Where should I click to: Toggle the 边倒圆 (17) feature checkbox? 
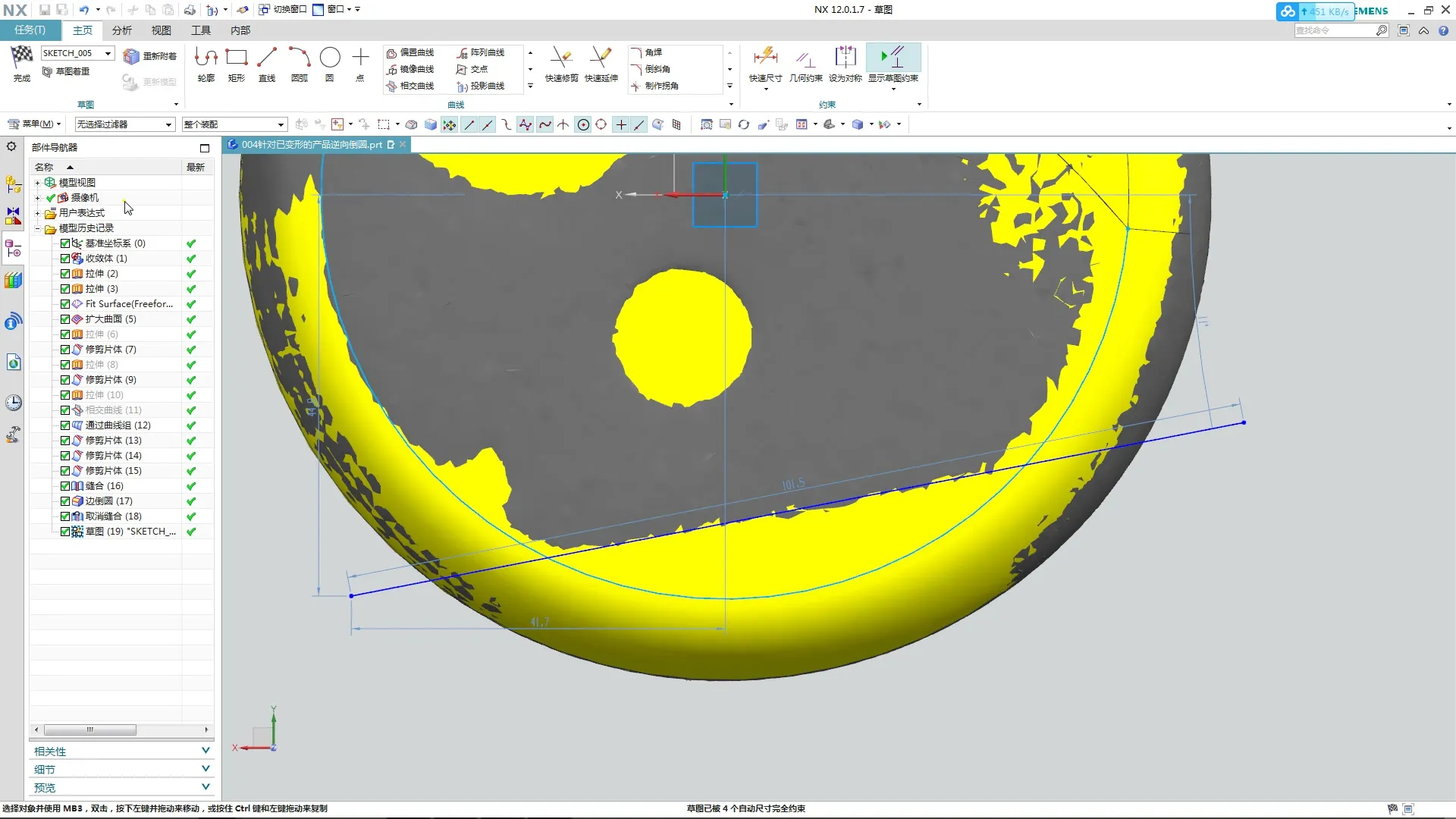point(65,501)
